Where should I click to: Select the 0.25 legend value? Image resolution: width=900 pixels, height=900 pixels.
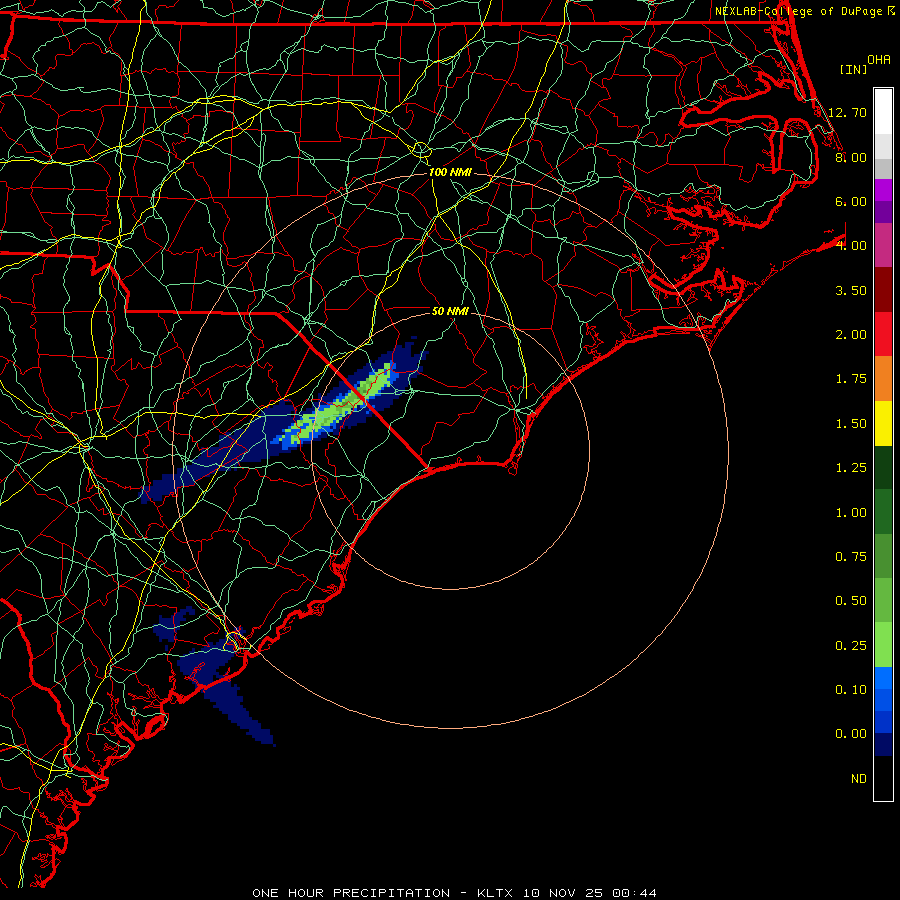click(851, 646)
